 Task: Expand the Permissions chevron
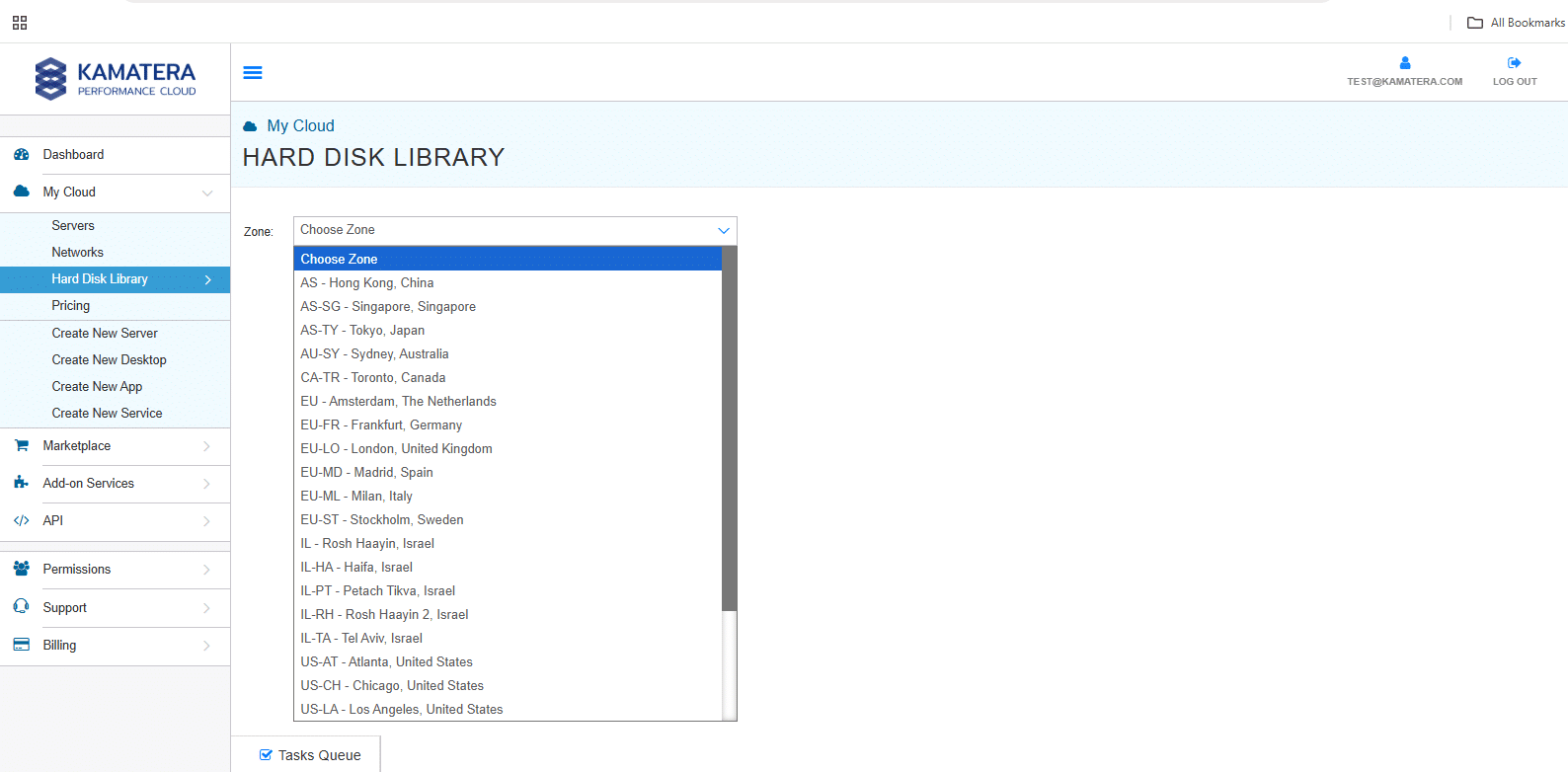coord(206,570)
